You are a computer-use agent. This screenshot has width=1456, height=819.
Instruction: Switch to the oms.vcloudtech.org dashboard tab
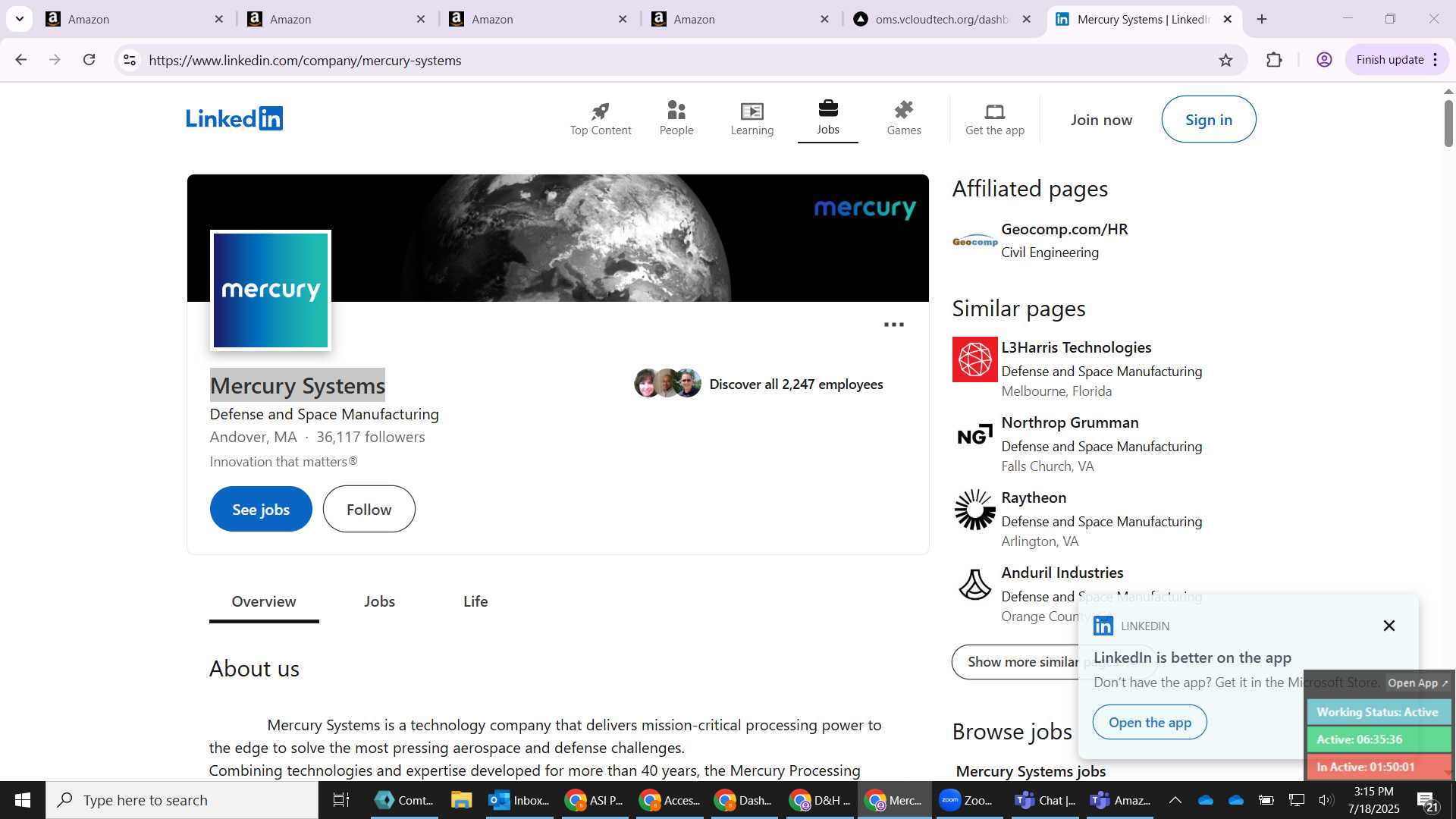click(942, 19)
